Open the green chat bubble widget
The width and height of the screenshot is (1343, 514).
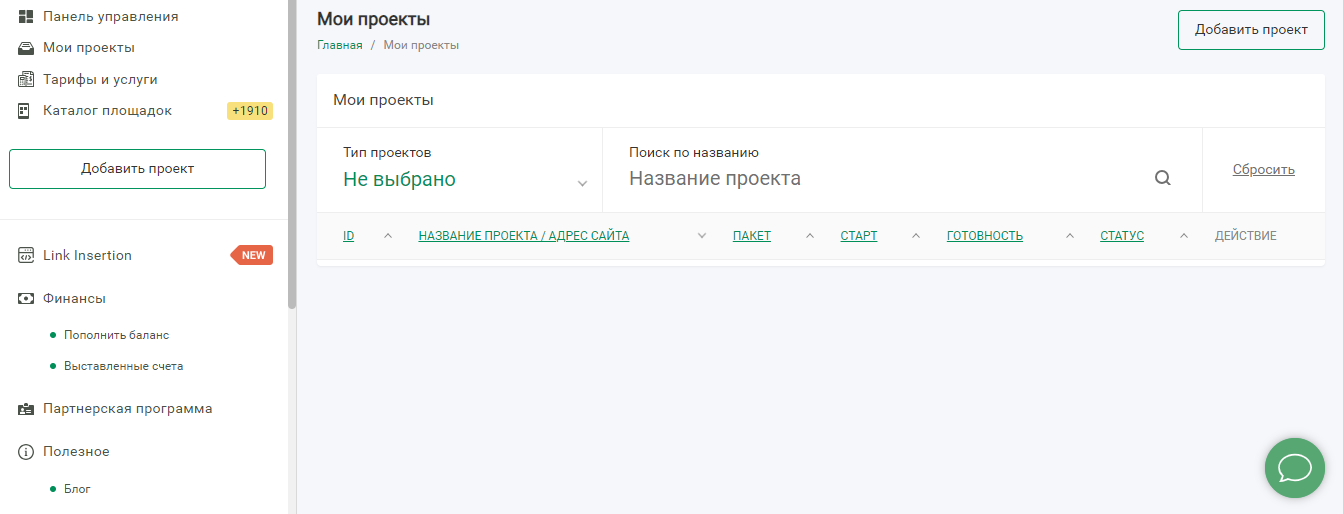[x=1295, y=467]
